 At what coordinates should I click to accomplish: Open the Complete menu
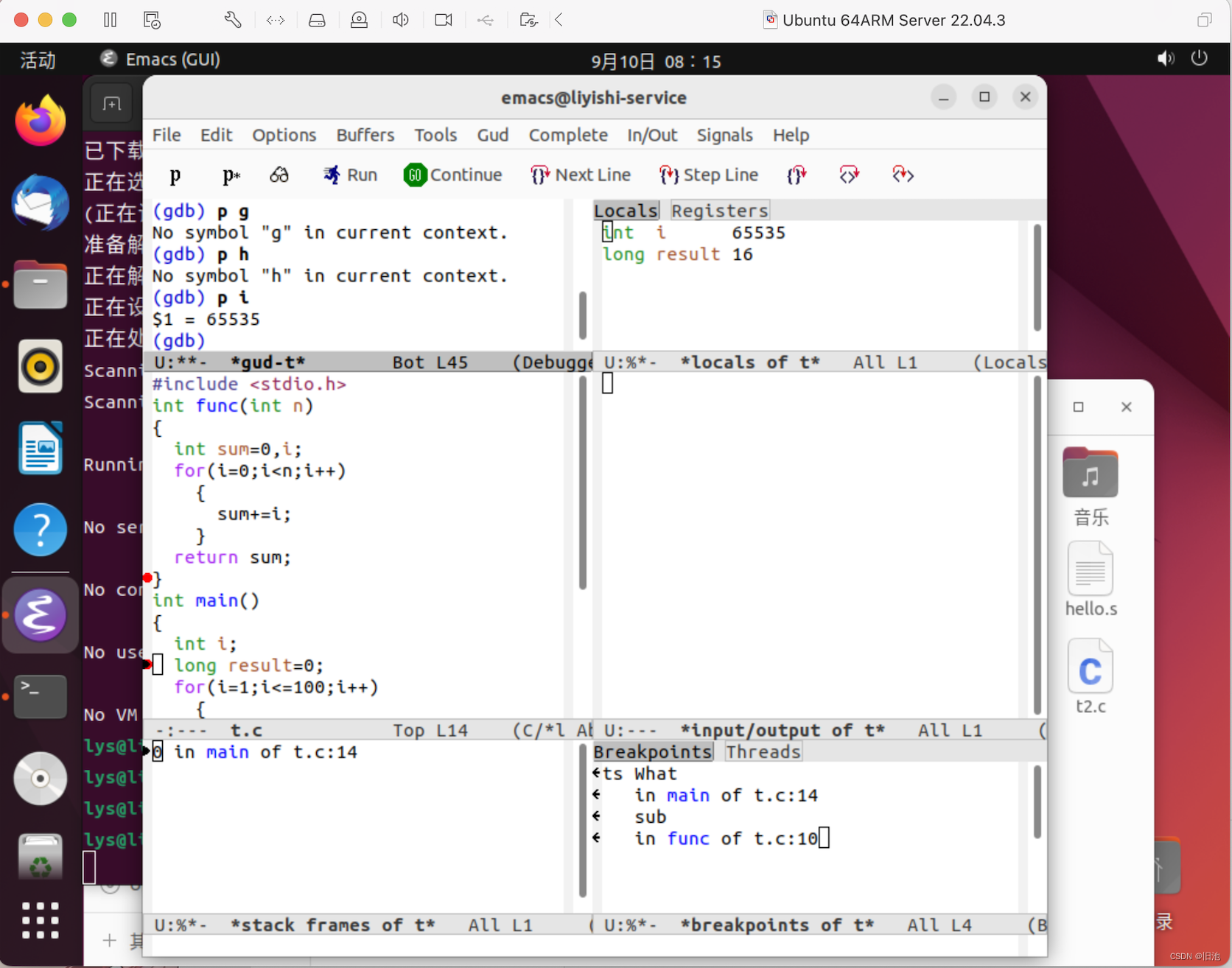568,136
